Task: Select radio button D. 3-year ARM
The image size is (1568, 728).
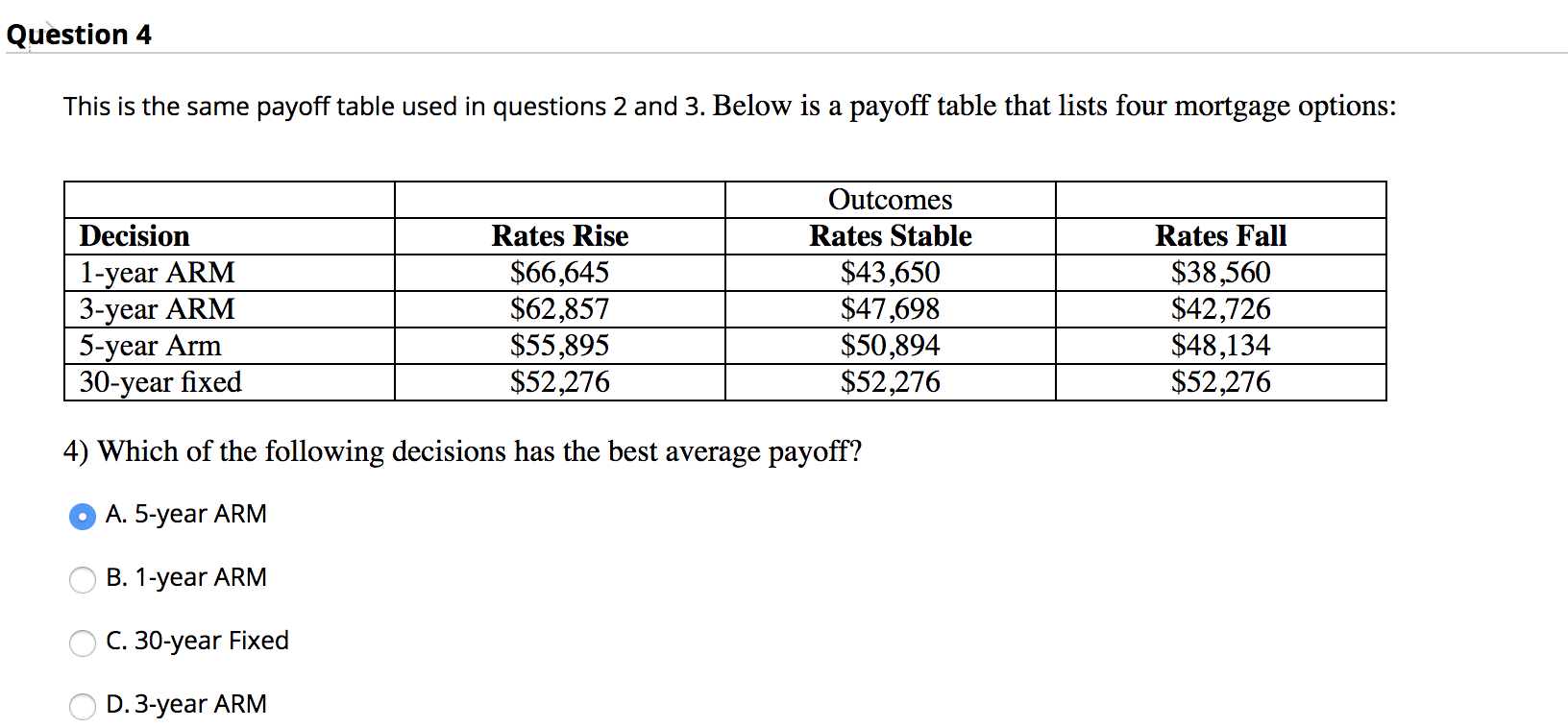Action: tap(81, 706)
